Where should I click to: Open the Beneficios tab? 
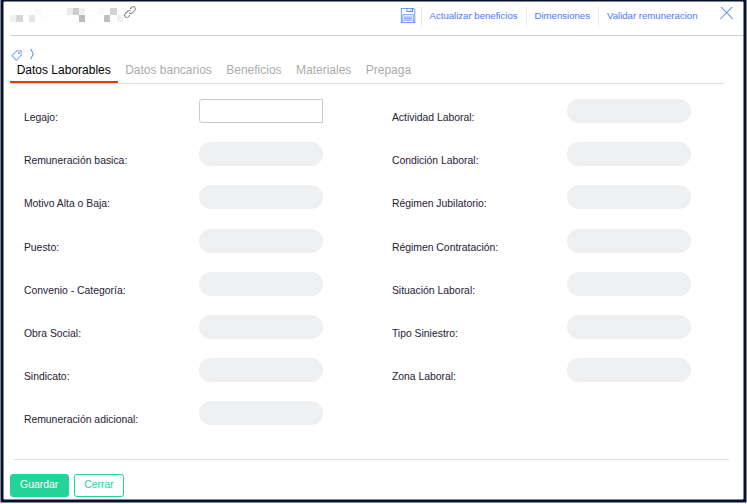pos(254,70)
